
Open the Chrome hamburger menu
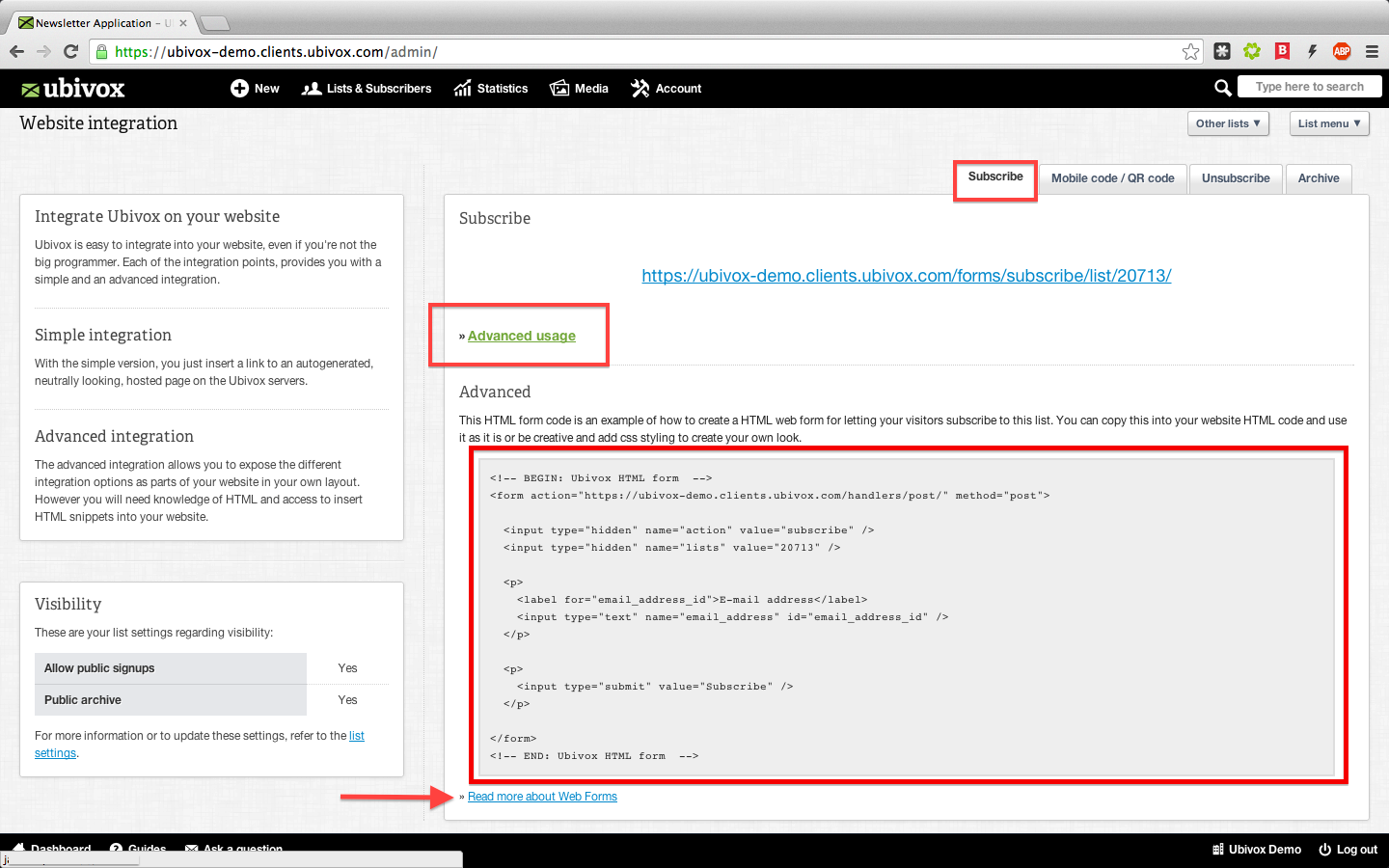pos(1372,52)
